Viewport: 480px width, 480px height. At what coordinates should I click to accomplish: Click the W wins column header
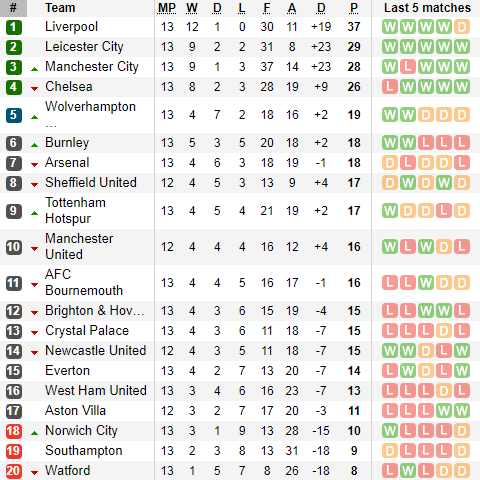(x=192, y=8)
